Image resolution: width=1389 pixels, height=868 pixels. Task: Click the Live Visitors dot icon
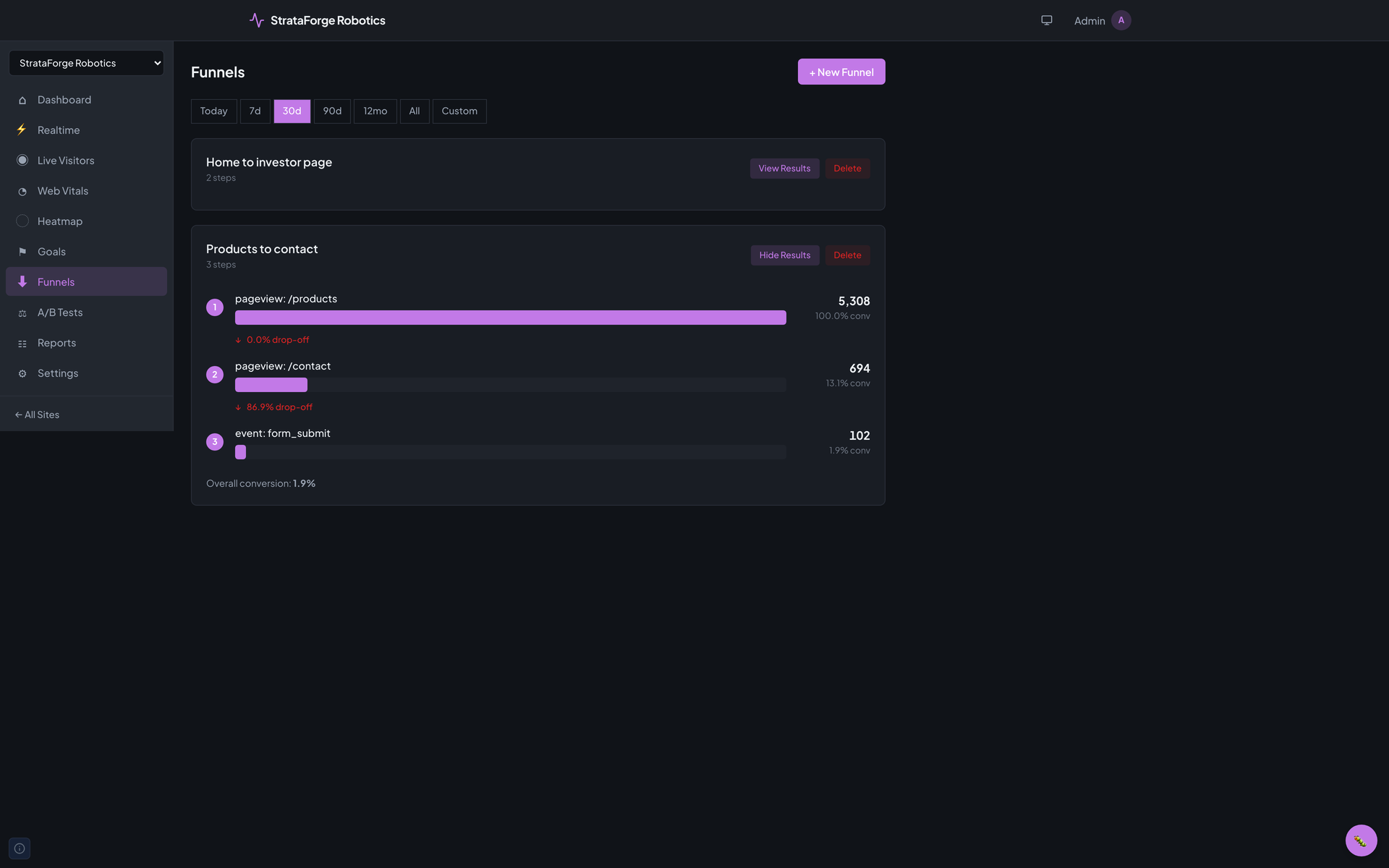click(22, 161)
